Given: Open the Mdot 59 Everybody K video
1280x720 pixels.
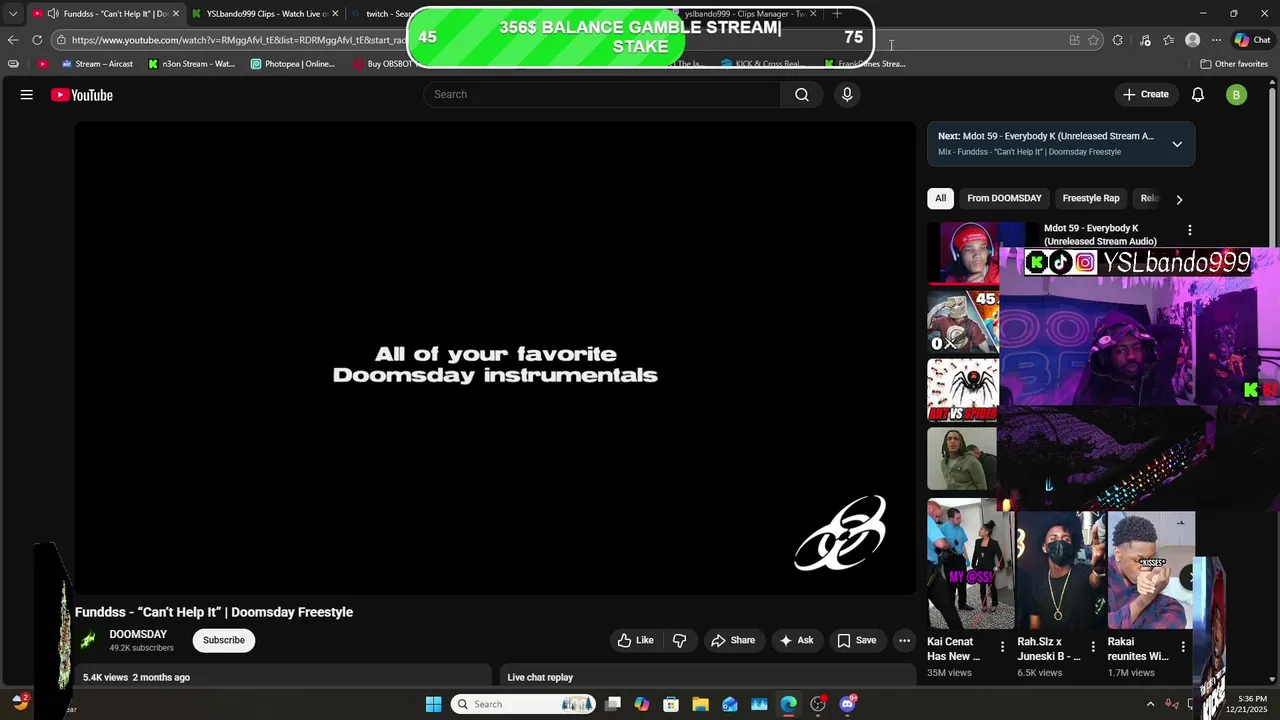Looking at the screenshot, I should tap(1100, 234).
